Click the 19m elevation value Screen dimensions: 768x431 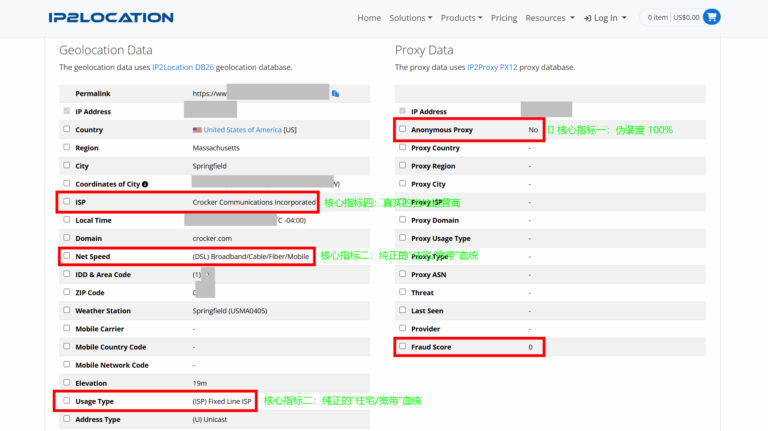pos(200,383)
